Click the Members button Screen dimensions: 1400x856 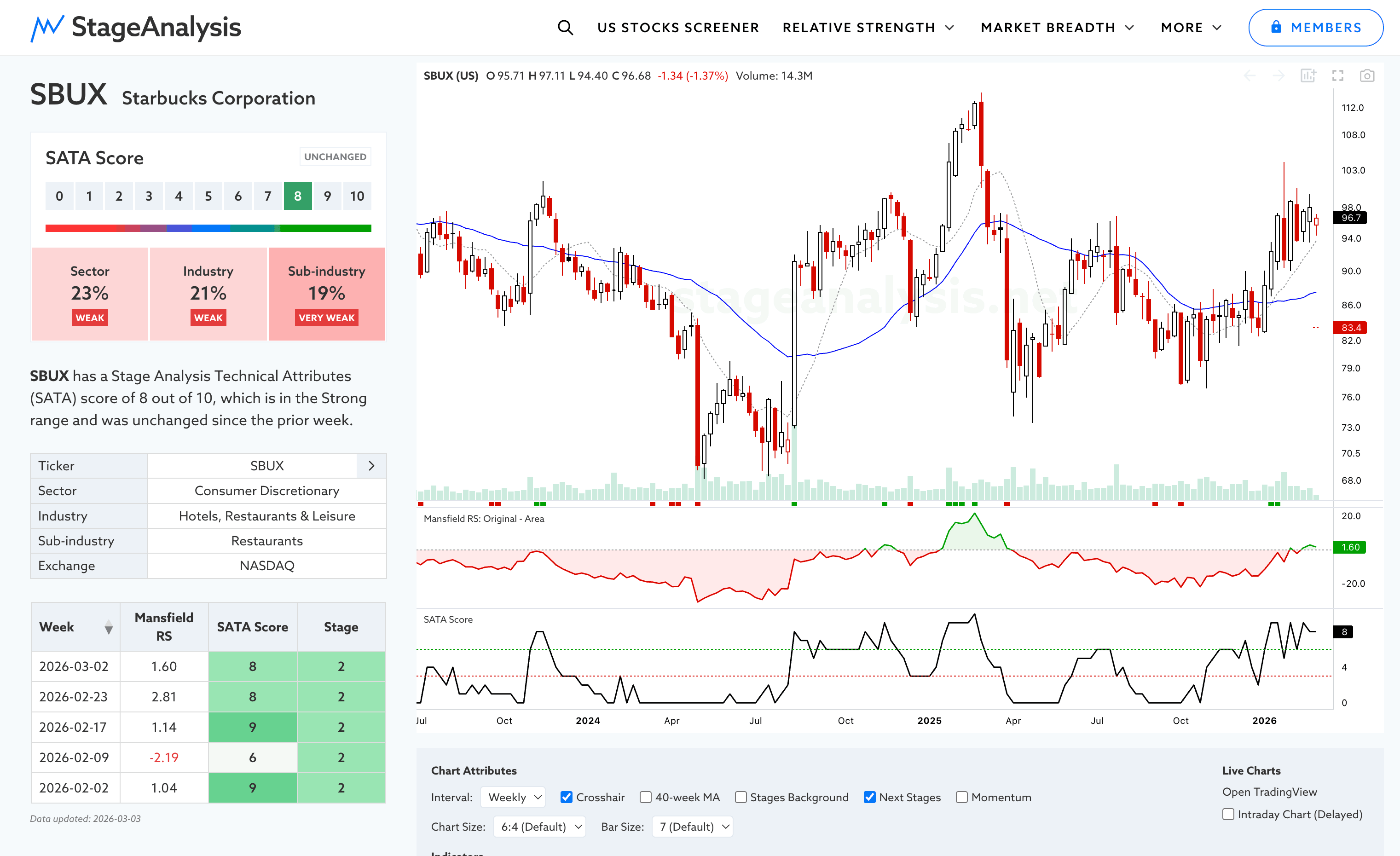[x=1315, y=27]
